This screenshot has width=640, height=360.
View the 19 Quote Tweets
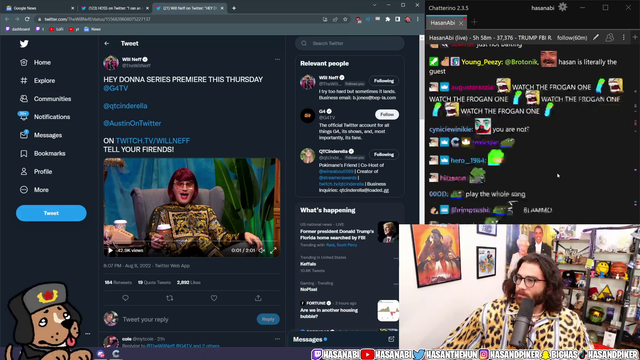[x=154, y=282]
